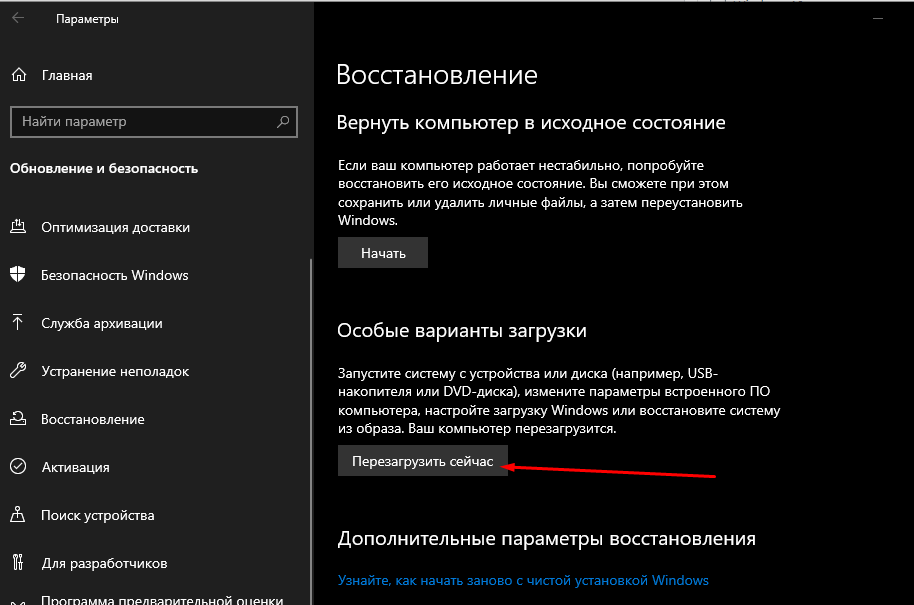Viewport: 914px width, 605px height.
Task: Click the back arrow in the title bar
Action: click(18, 18)
